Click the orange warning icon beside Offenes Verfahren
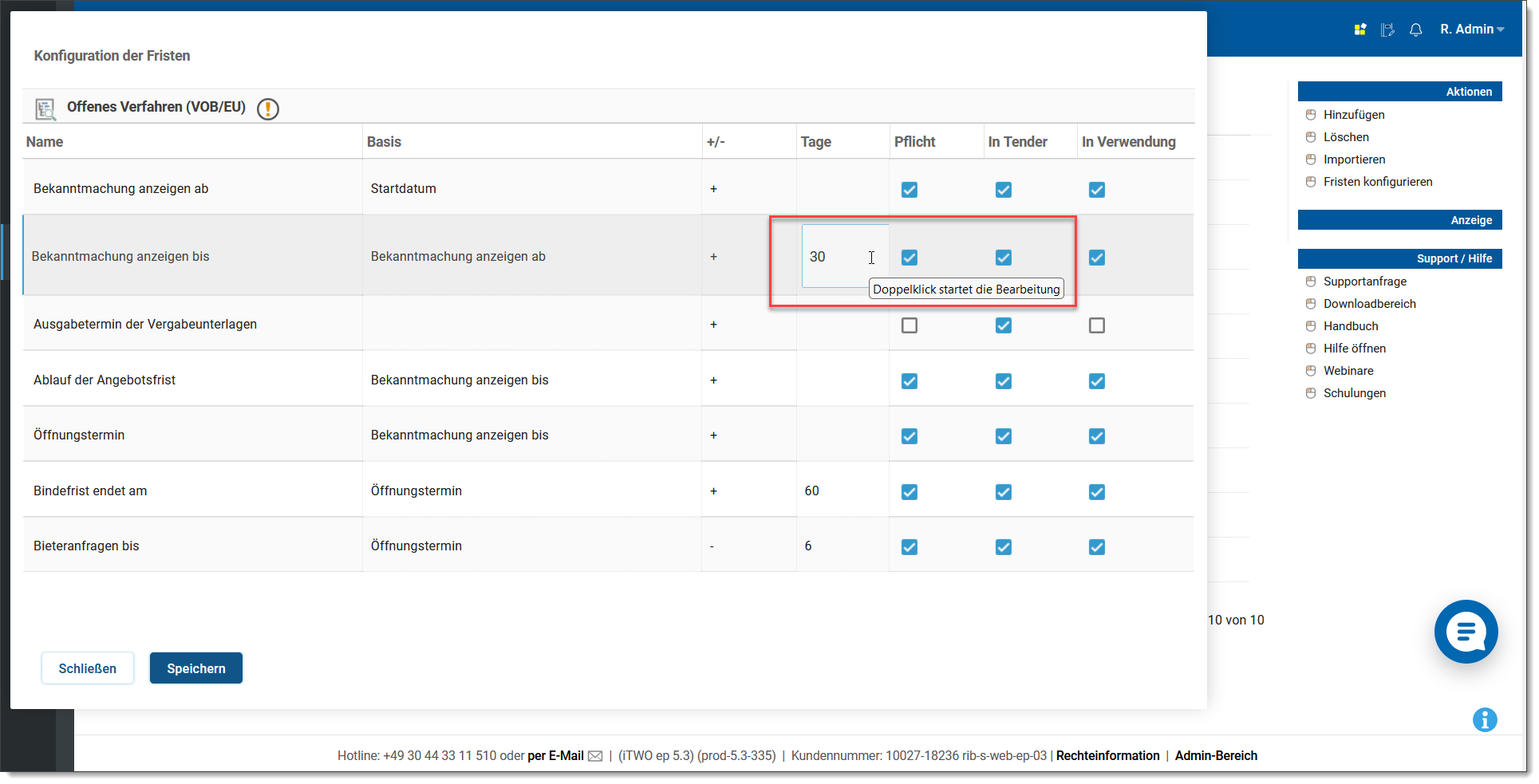This screenshot has width=1539, height=784. point(268,108)
